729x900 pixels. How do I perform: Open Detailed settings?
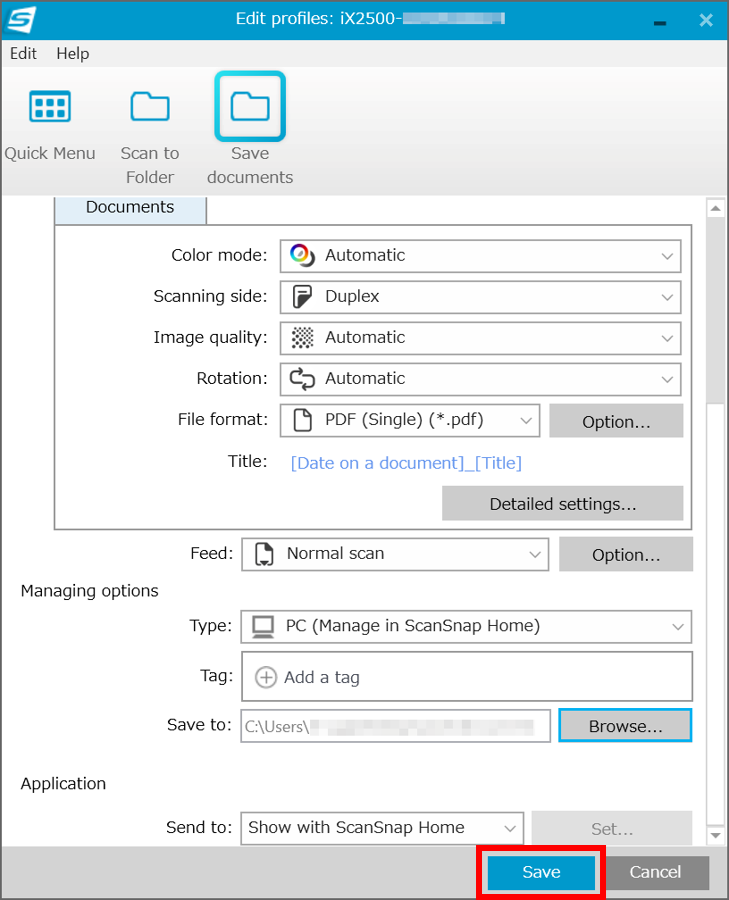(563, 503)
